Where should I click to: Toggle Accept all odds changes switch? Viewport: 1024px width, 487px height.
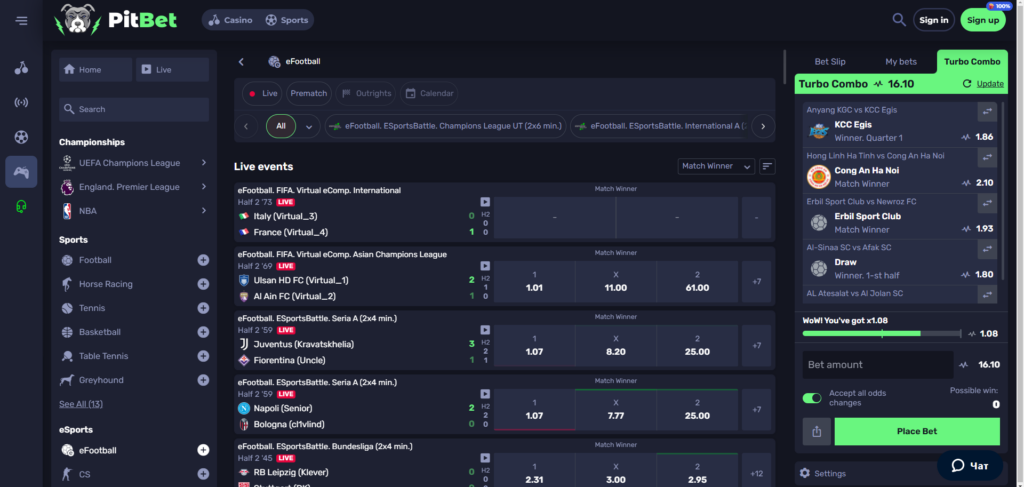812,398
